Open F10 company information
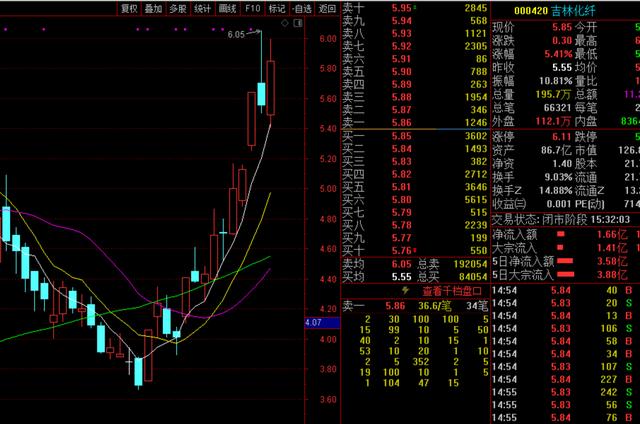The width and height of the screenshot is (640, 424). pyautogui.click(x=252, y=8)
